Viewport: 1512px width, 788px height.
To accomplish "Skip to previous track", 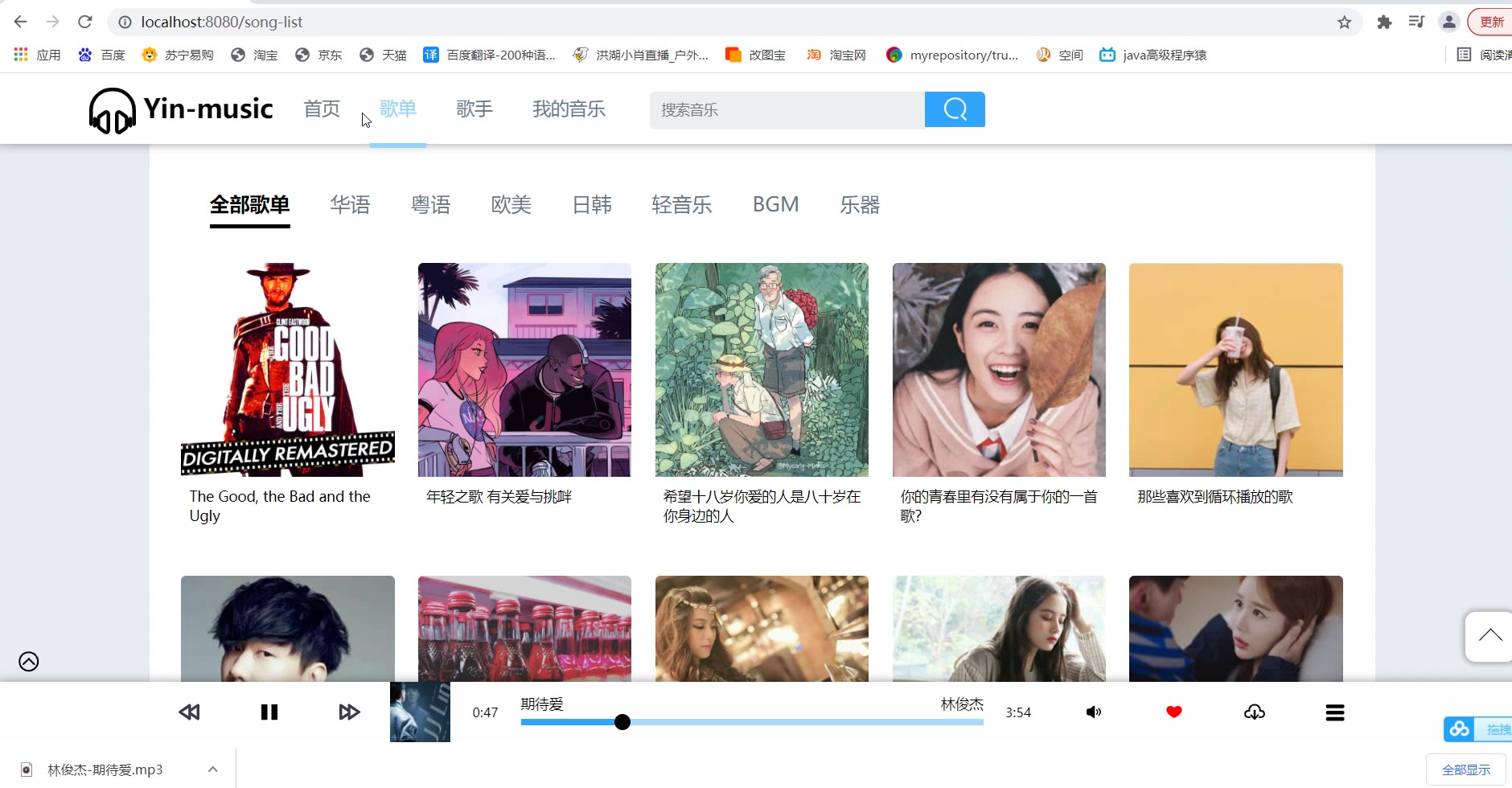I will 189,712.
